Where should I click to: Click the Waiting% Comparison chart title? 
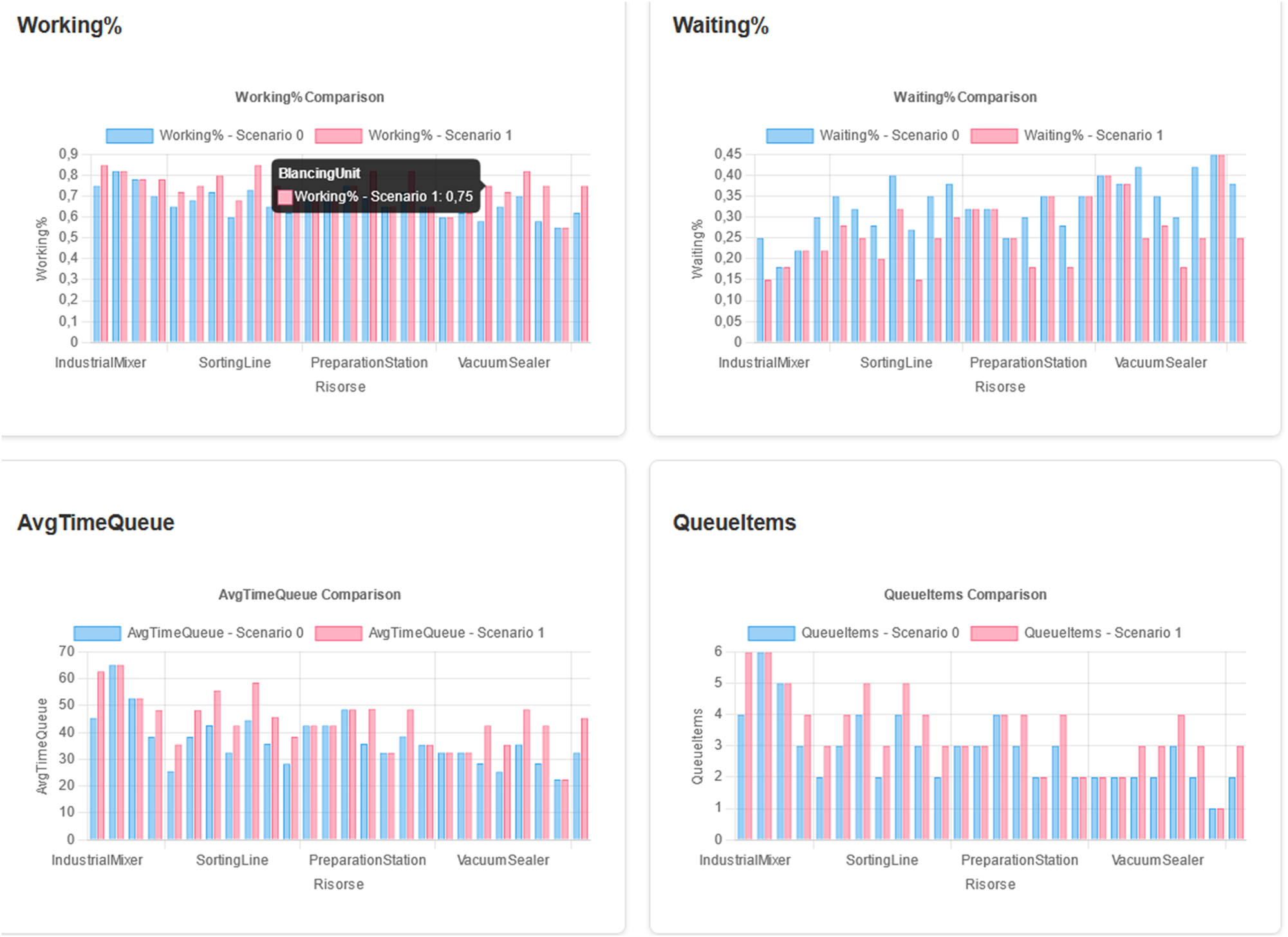coord(965,97)
